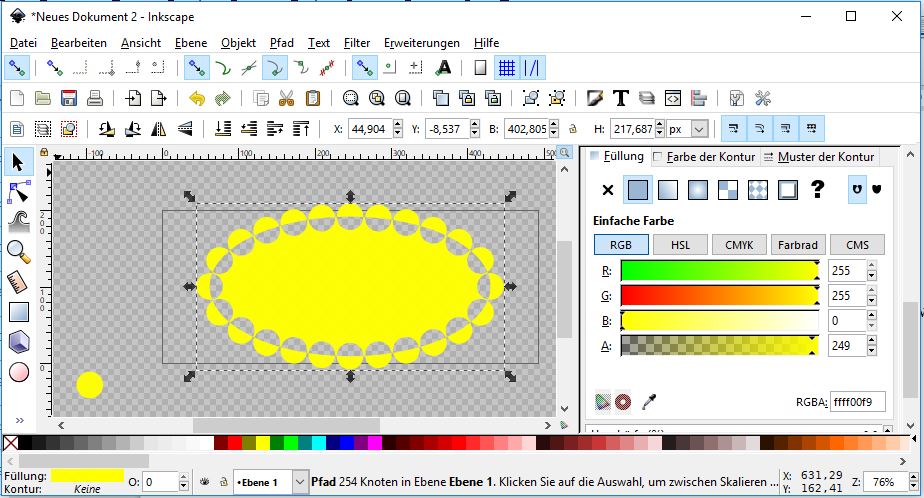
Task: Open the Text and font dialog icon
Action: point(621,98)
